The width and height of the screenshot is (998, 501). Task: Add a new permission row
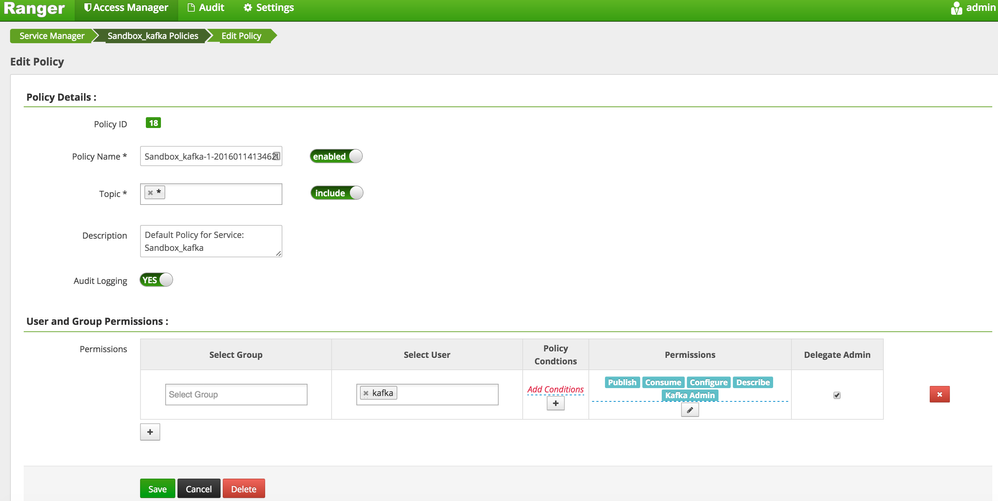pyautogui.click(x=150, y=432)
